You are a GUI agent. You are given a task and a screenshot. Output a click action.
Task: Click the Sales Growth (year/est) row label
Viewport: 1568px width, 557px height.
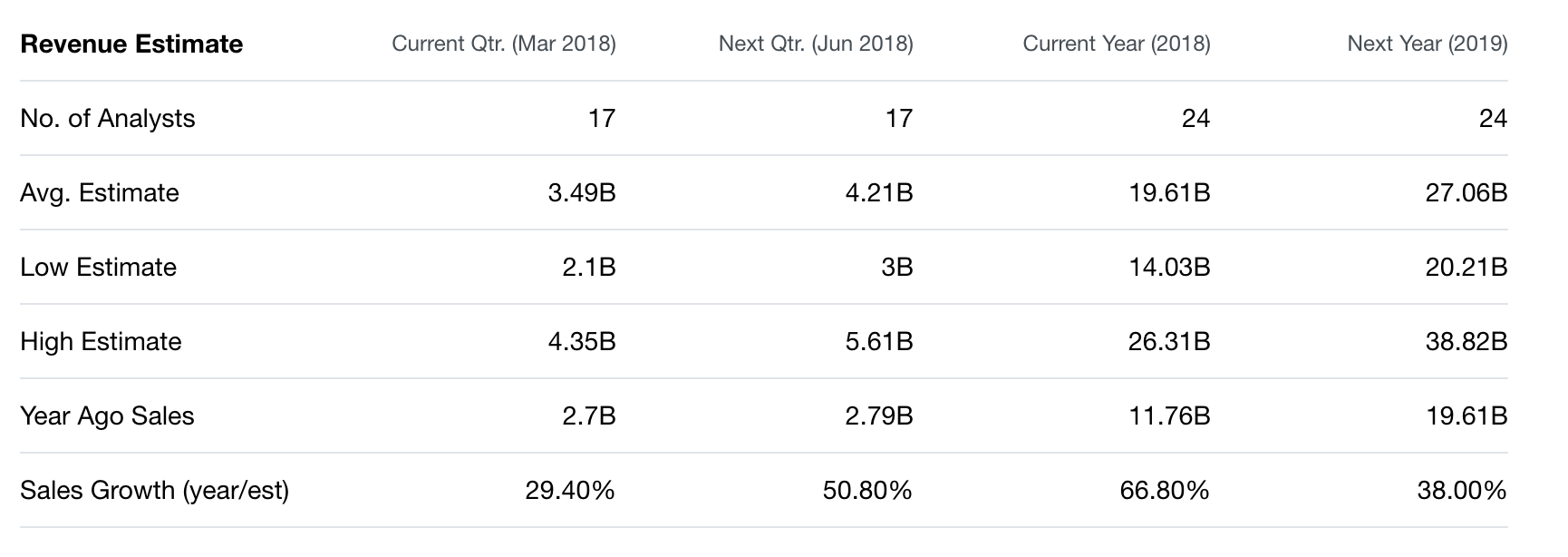coord(154,491)
